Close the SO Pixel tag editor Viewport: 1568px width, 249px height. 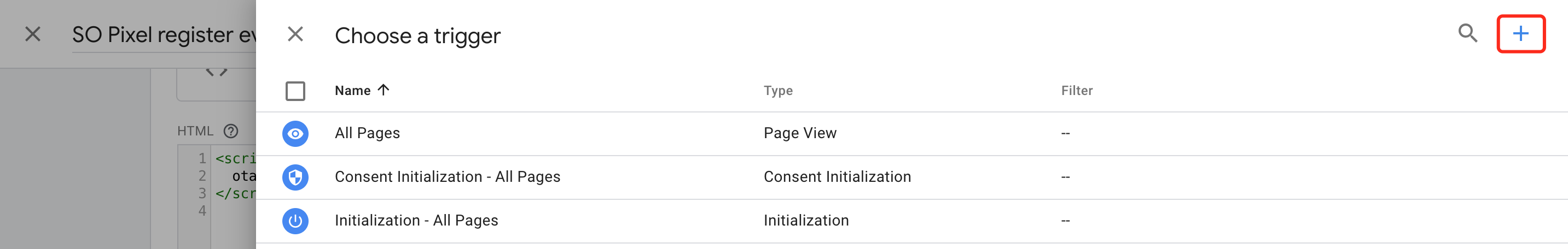point(33,34)
